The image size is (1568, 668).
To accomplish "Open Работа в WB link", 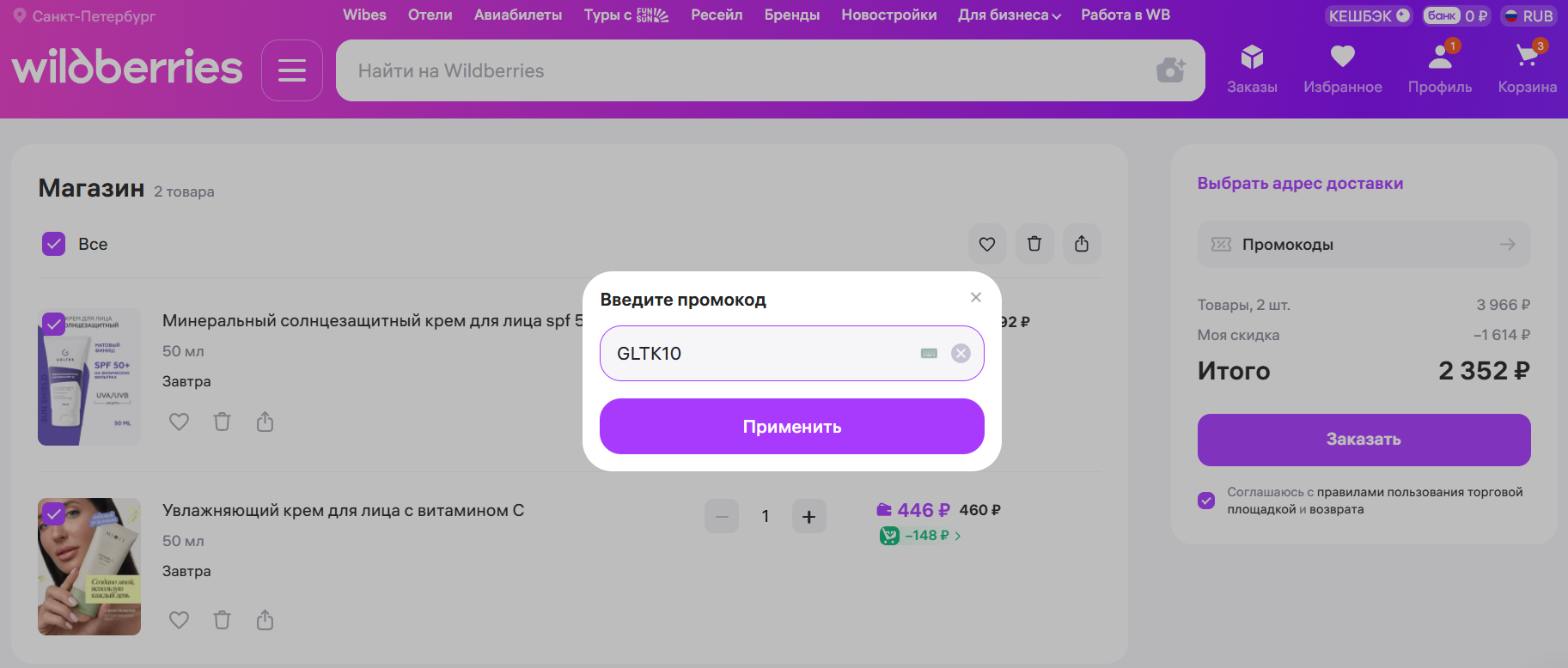I will (x=1126, y=15).
